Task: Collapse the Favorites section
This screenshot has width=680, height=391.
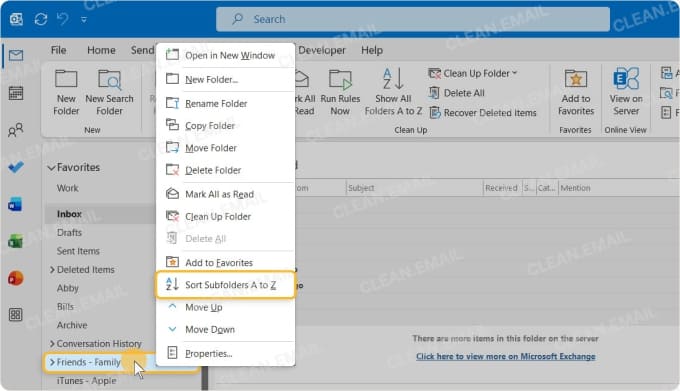Action: (51, 168)
